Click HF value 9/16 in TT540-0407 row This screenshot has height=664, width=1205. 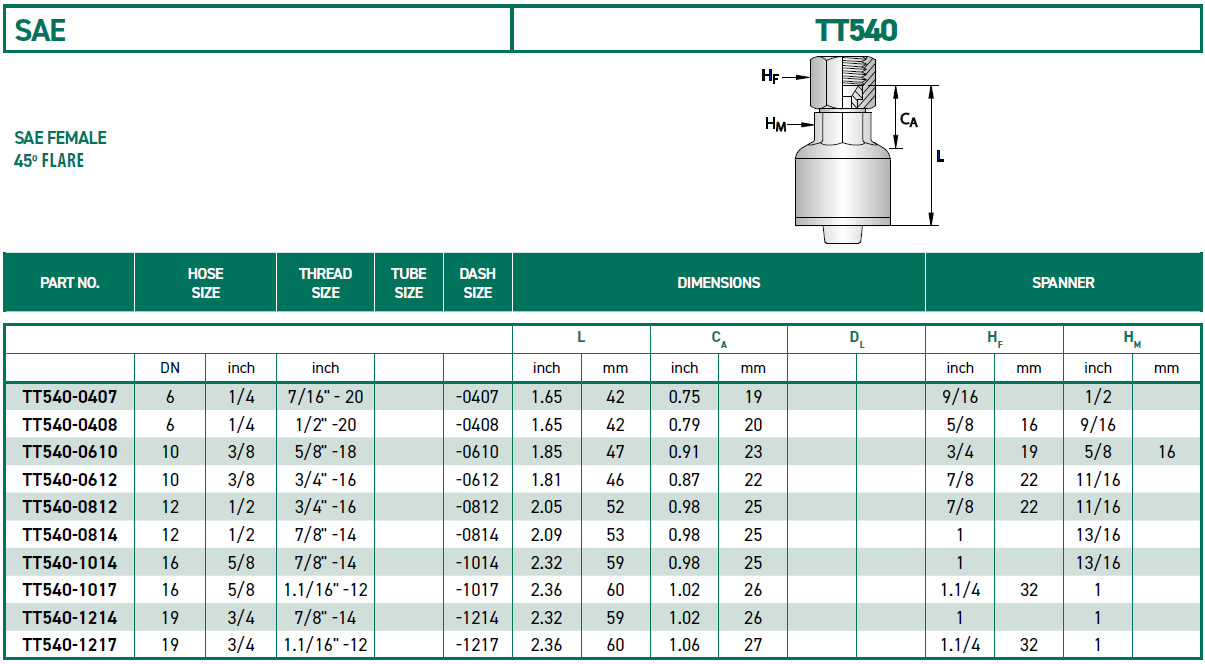(960, 397)
